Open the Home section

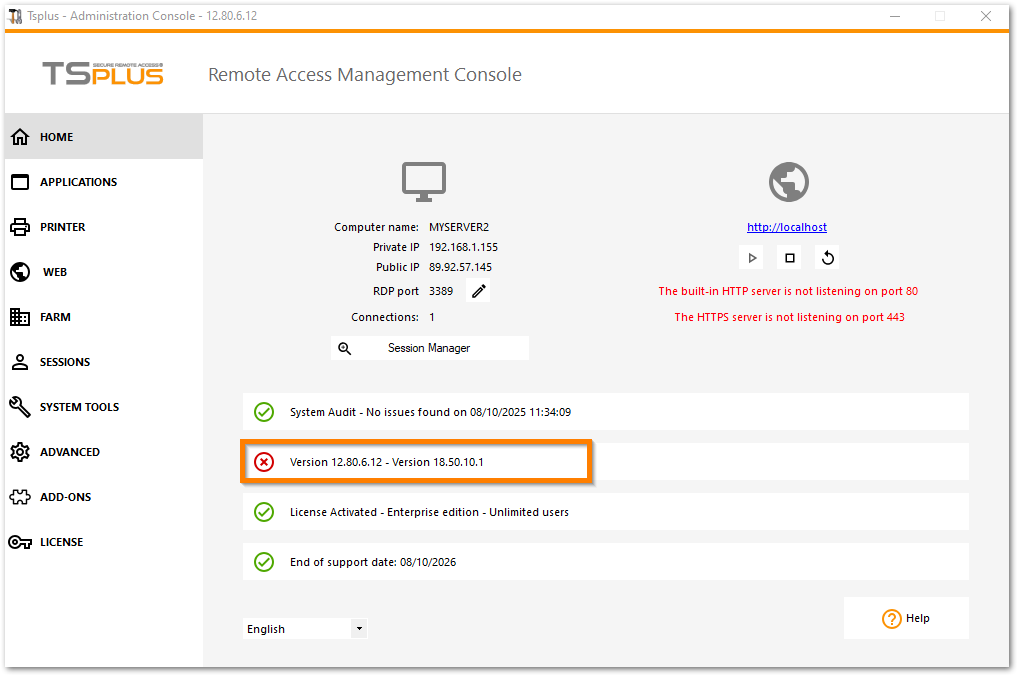[57, 137]
